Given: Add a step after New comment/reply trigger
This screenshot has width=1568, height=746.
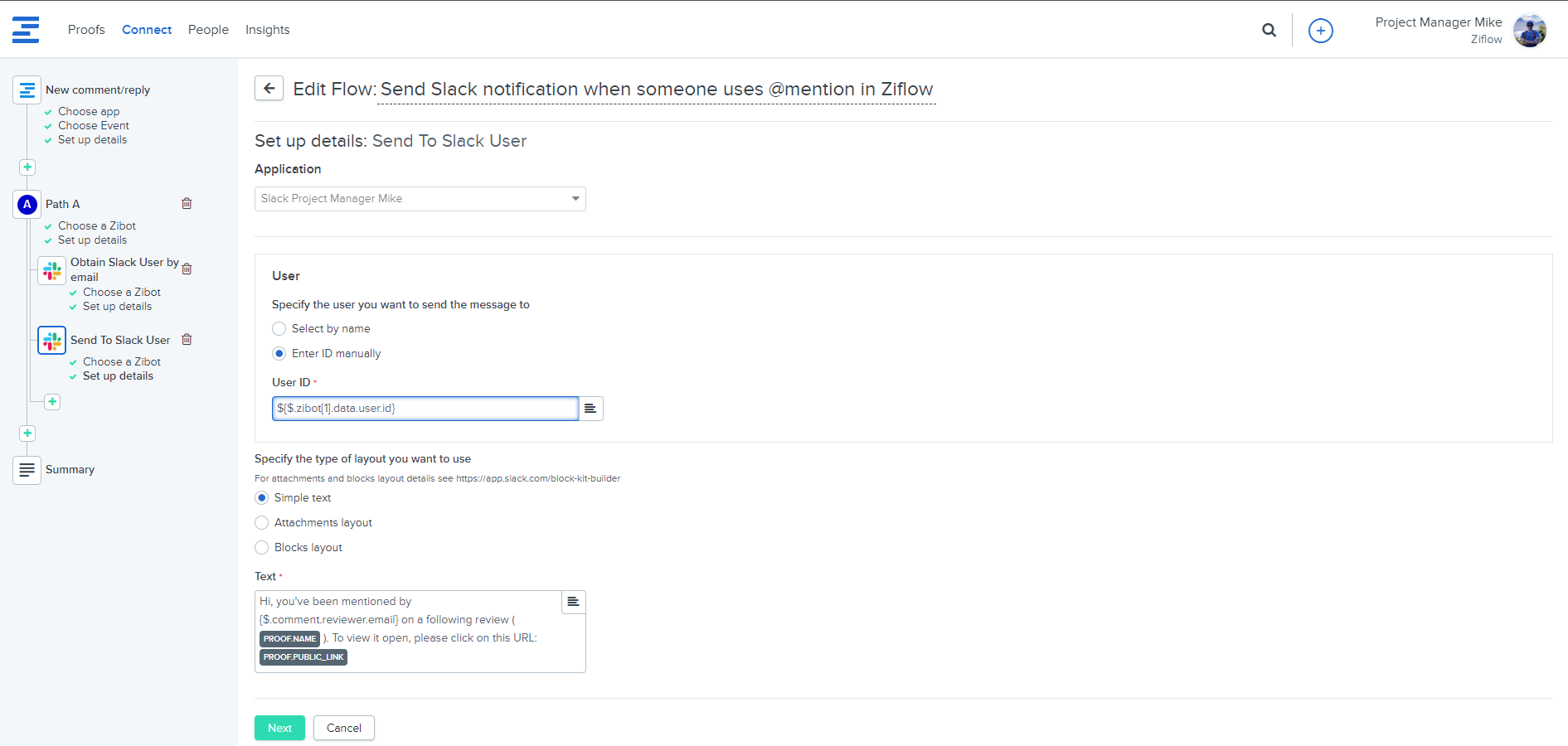Looking at the screenshot, I should tap(27, 167).
